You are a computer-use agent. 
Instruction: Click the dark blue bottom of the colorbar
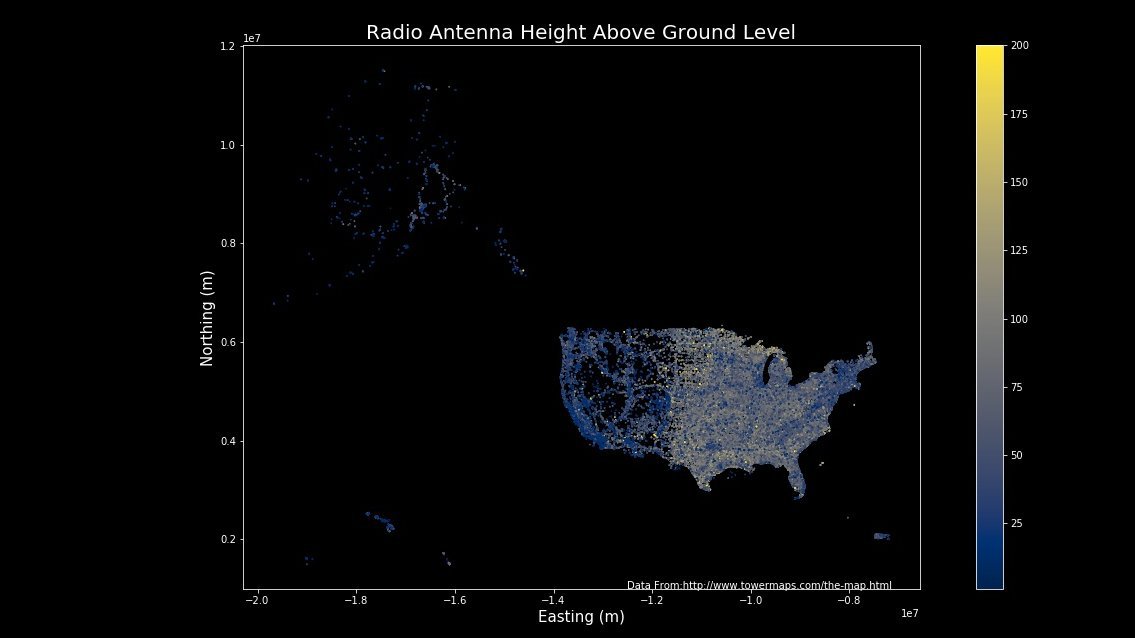click(989, 582)
